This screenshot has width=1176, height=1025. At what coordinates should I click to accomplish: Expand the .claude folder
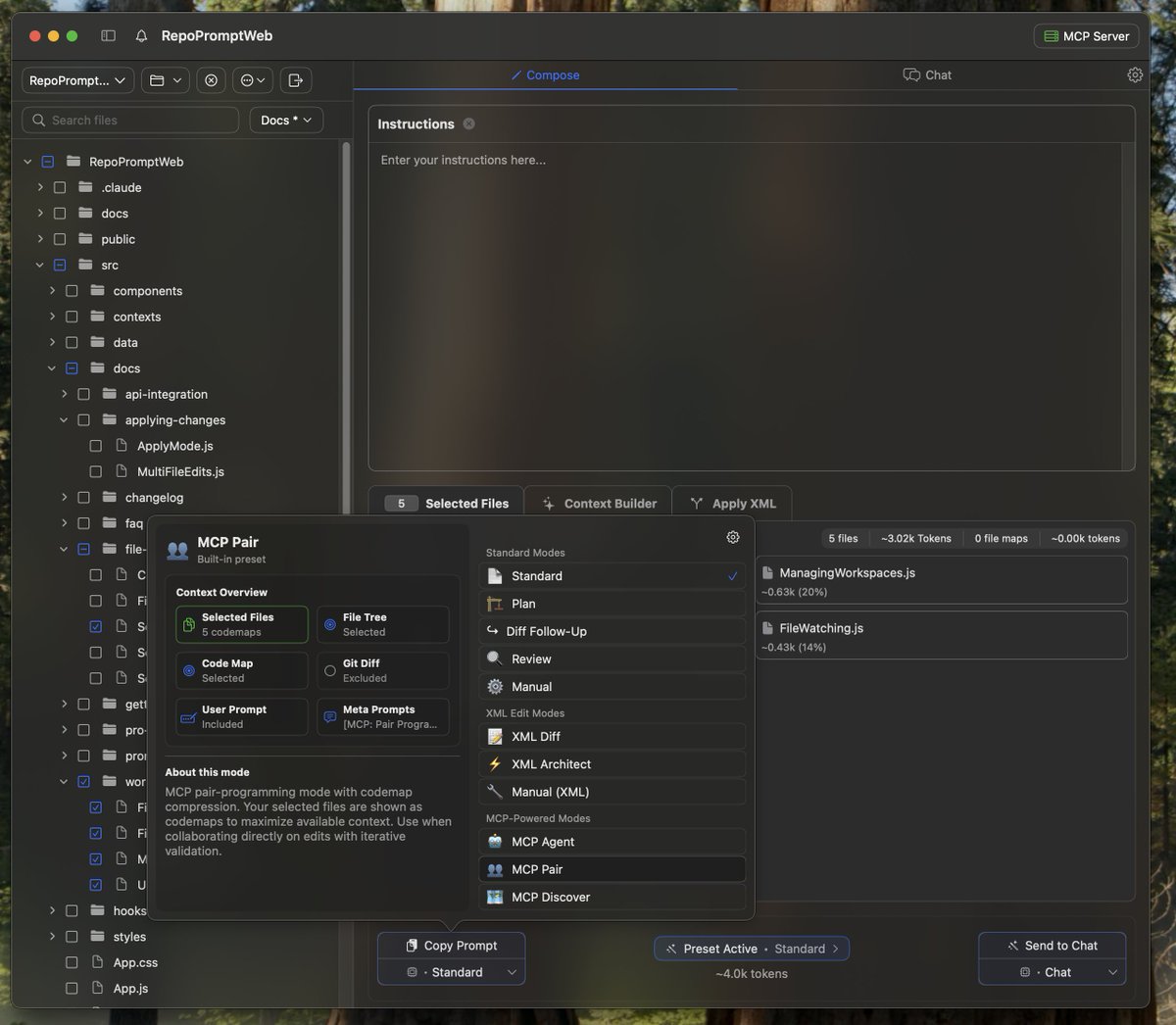[40, 187]
